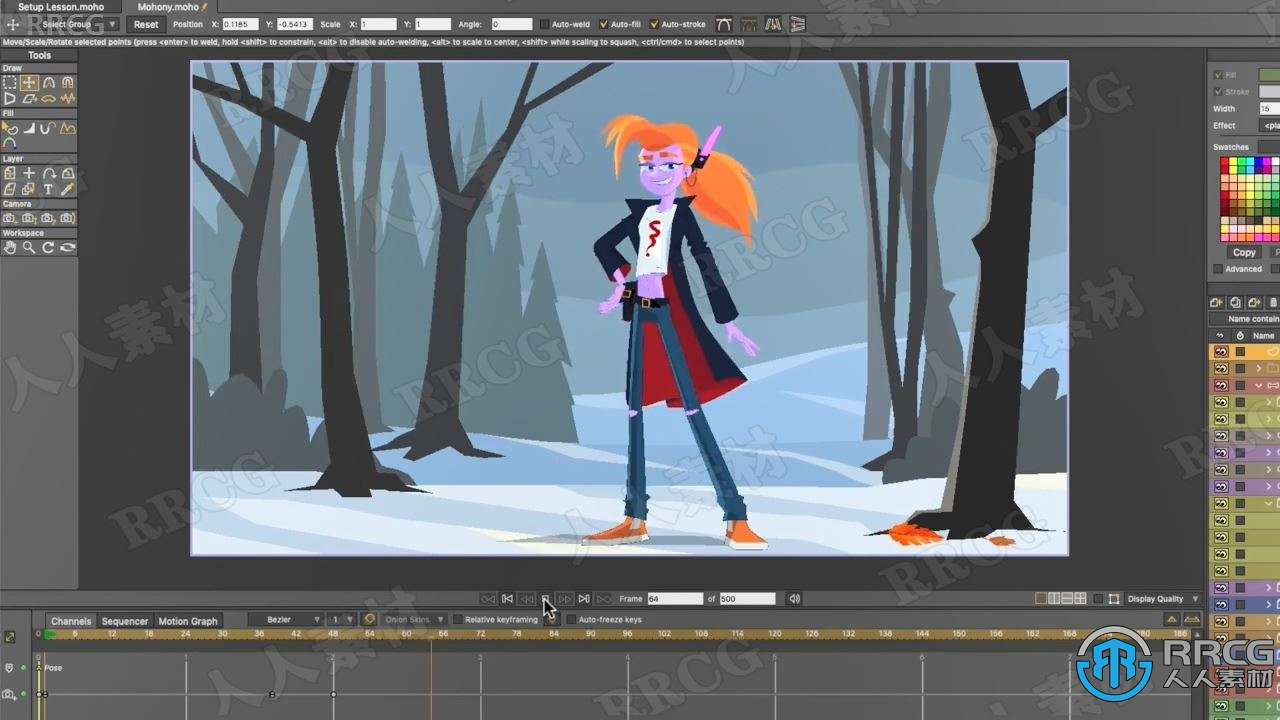Click the Reset button in tool options
Screen dimensions: 1280x720
click(x=146, y=24)
